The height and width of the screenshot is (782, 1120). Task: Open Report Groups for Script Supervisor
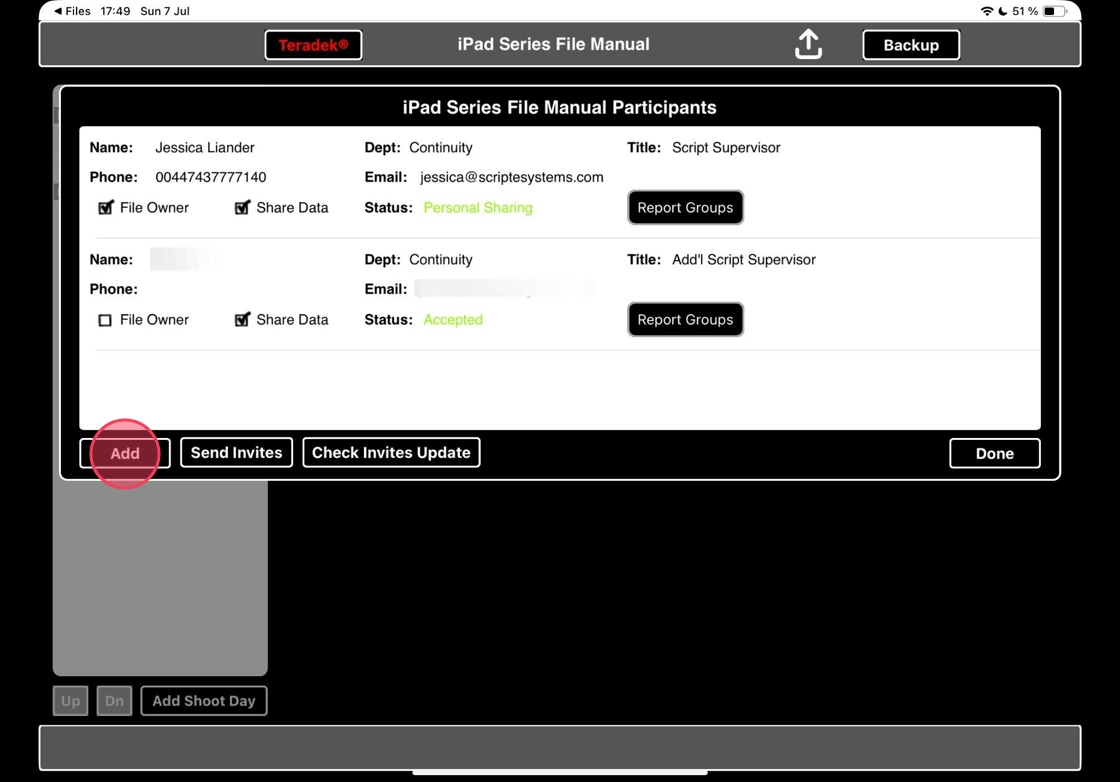point(685,207)
